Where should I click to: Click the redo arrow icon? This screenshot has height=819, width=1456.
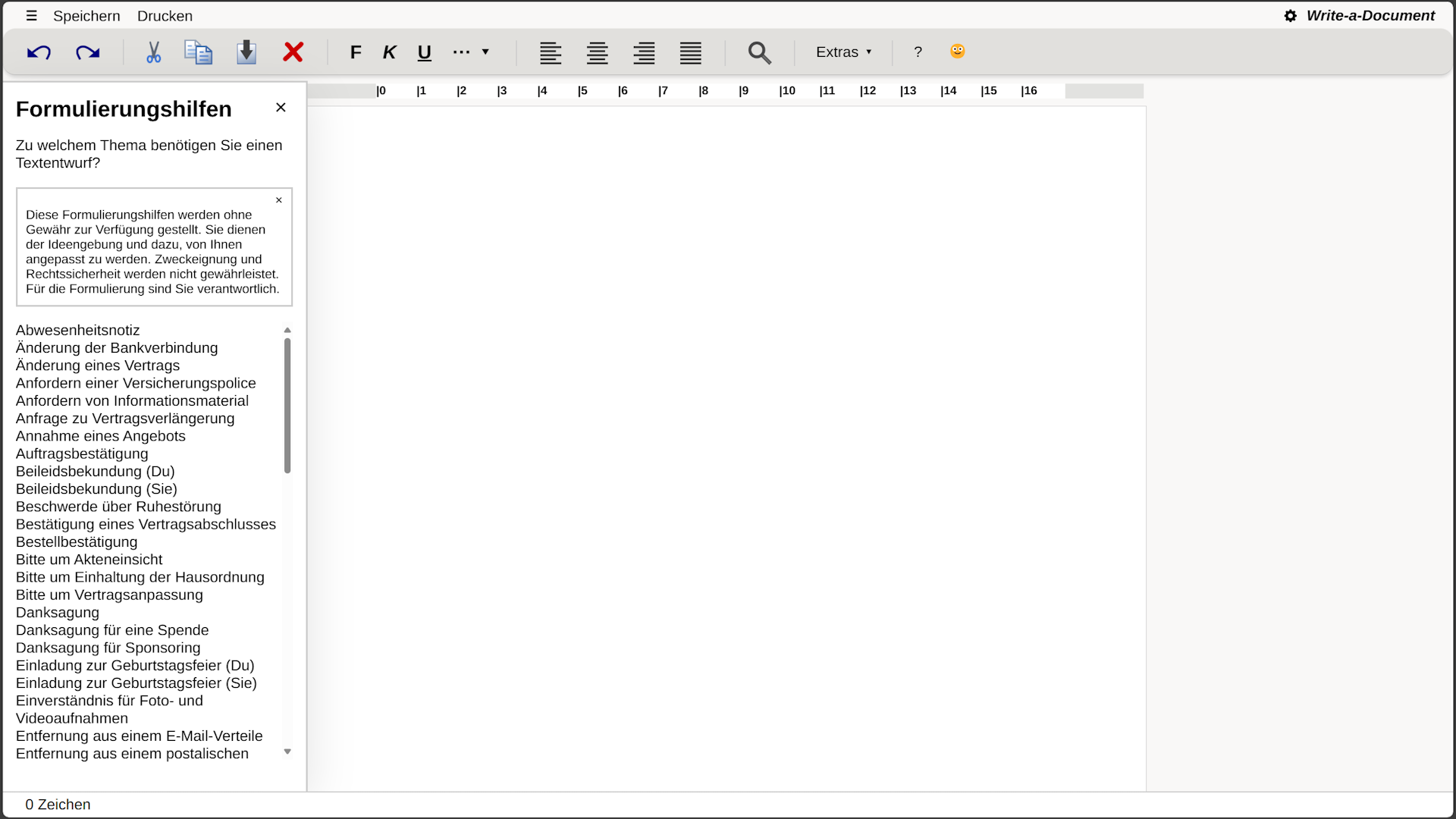(x=88, y=52)
